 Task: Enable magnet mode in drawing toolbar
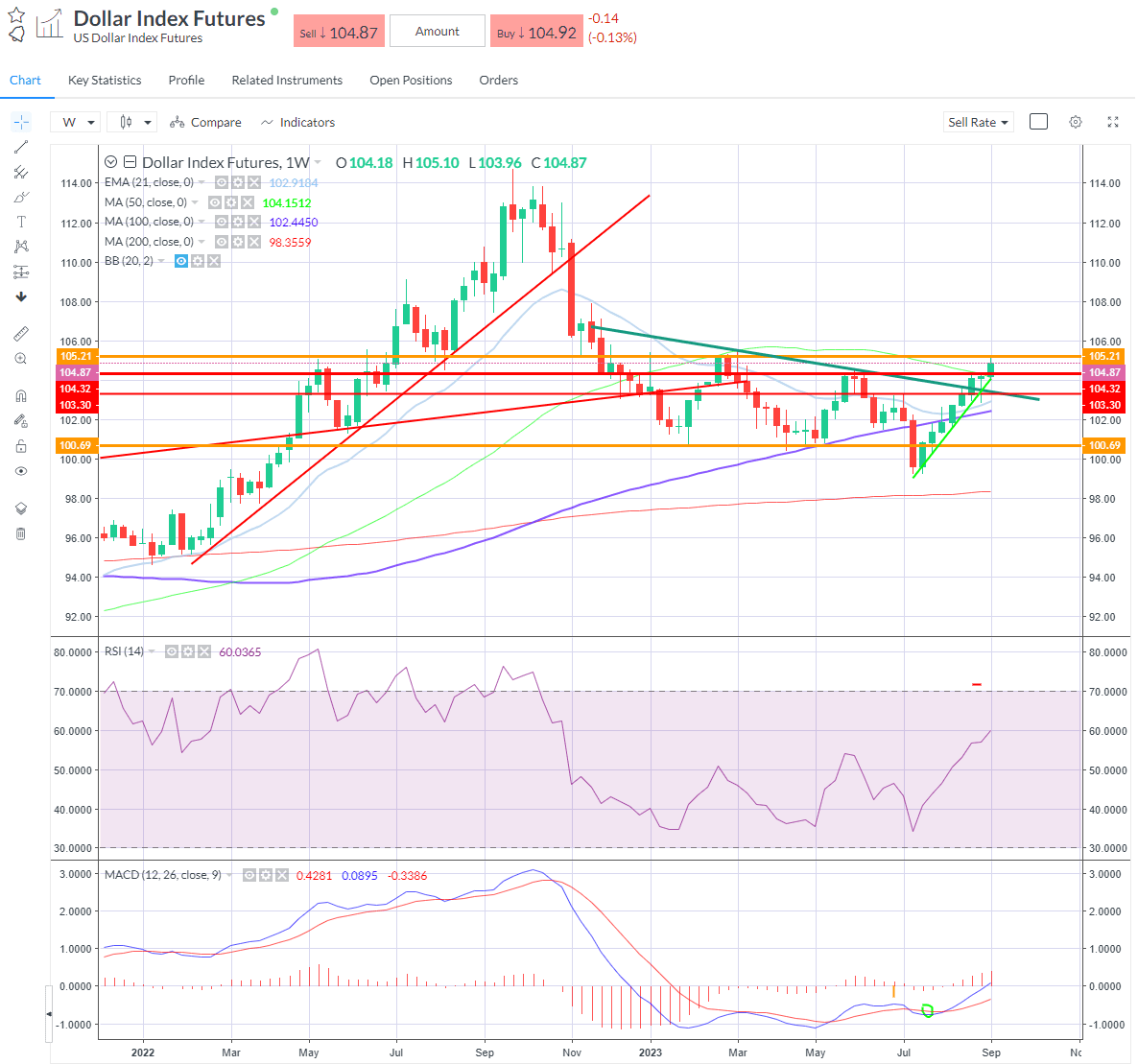coord(21,396)
